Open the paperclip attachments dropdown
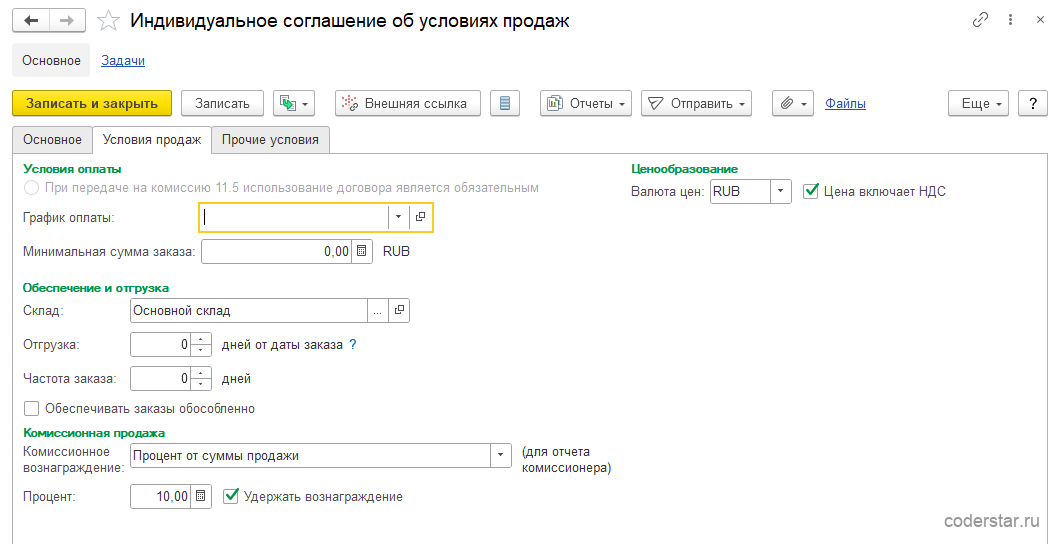This screenshot has height=544, width=1064. (793, 103)
